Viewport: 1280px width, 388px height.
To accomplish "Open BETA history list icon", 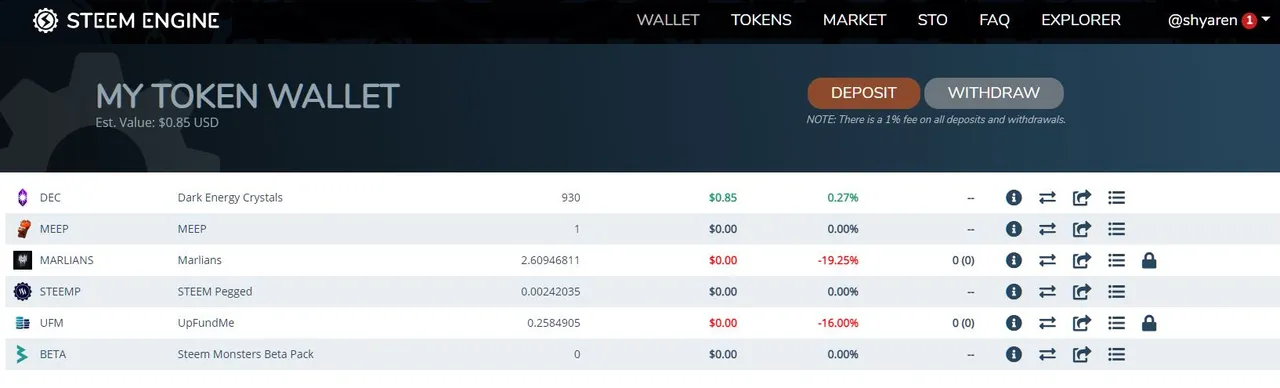I will click(1117, 354).
